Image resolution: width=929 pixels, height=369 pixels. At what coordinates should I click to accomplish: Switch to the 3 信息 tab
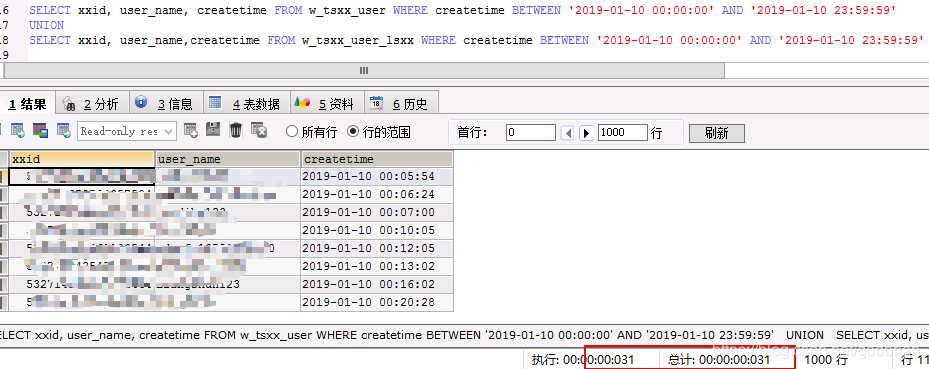click(x=166, y=104)
